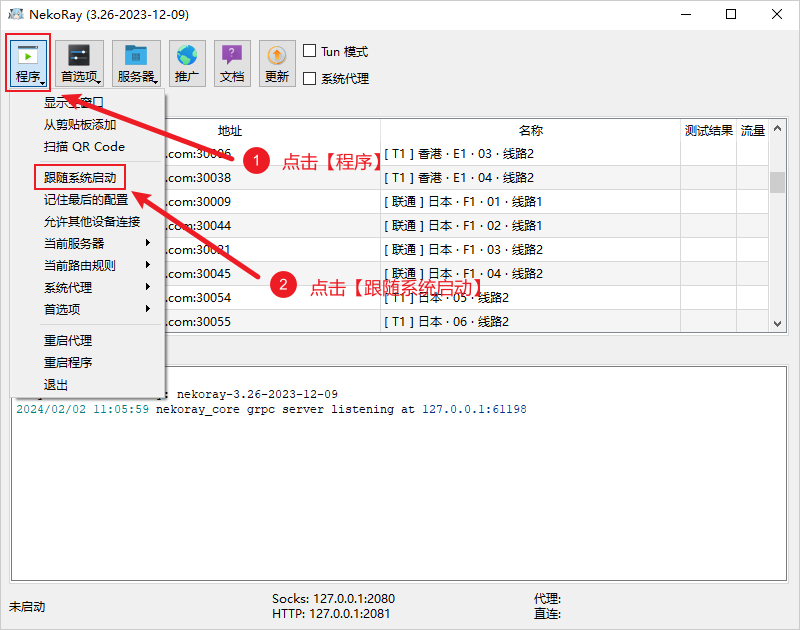This screenshot has height=630, width=800.
Task: Click 重启代理 in the program menu
Action: (x=68, y=340)
